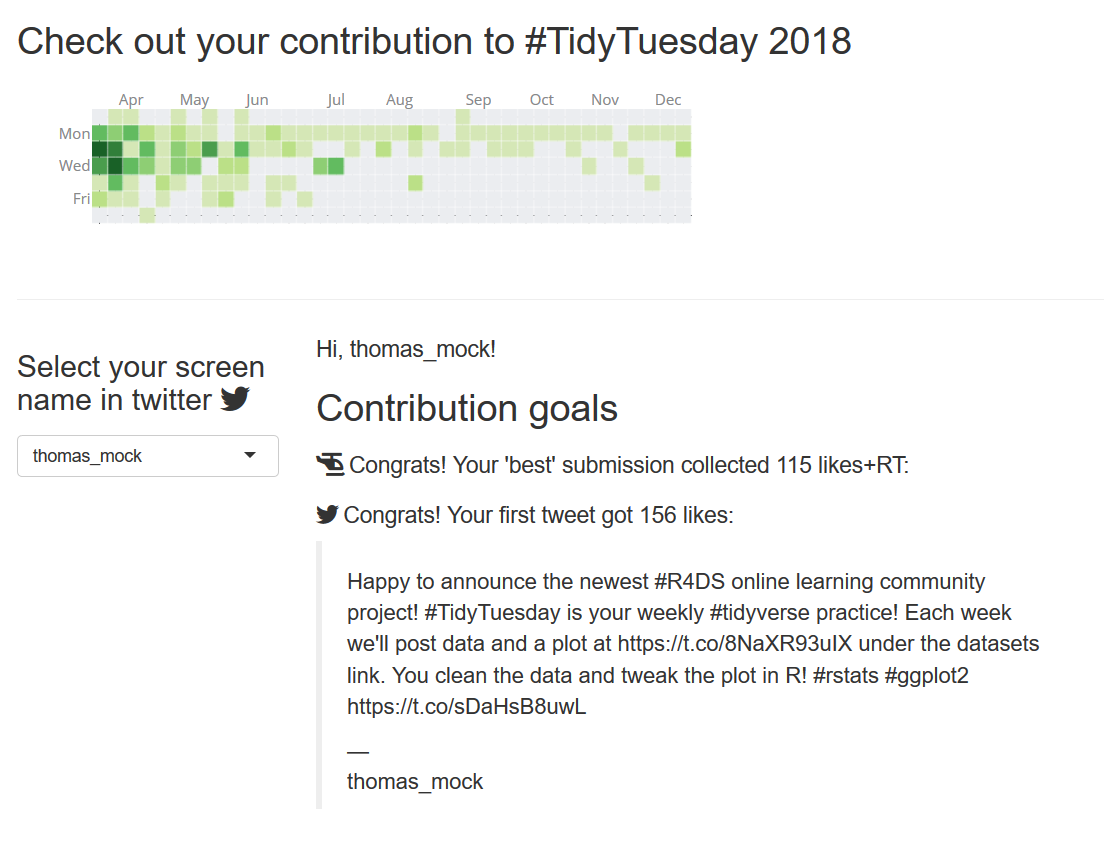The image size is (1104, 848).
Task: Click the #ggplot2 hashtag in the tweet
Action: point(927,675)
